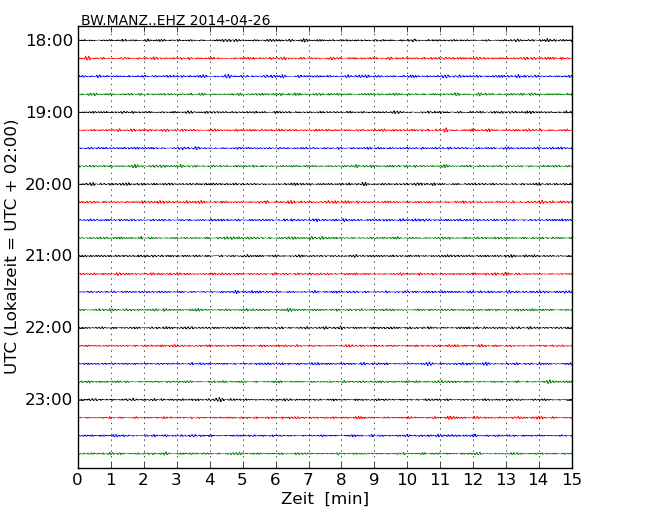Click the Zeit [min] axis label

coord(325,498)
